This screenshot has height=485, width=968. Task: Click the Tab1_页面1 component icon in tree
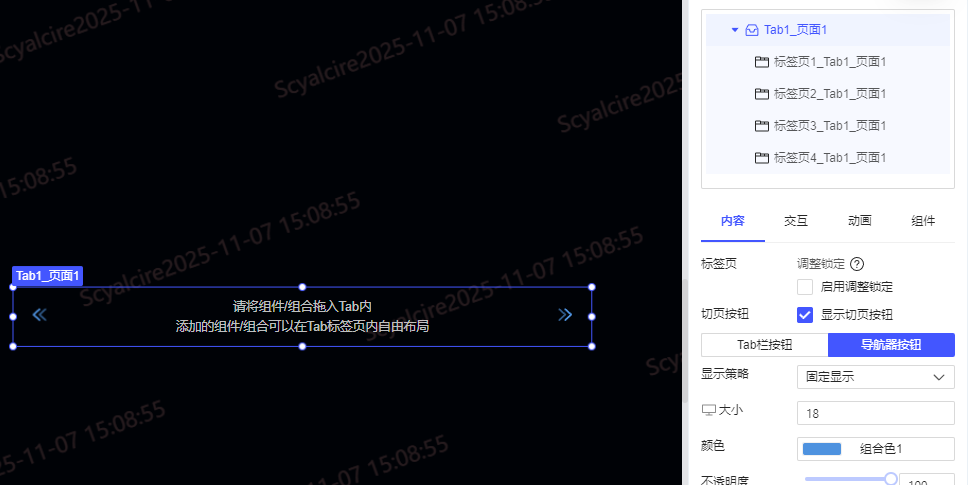[752, 30]
